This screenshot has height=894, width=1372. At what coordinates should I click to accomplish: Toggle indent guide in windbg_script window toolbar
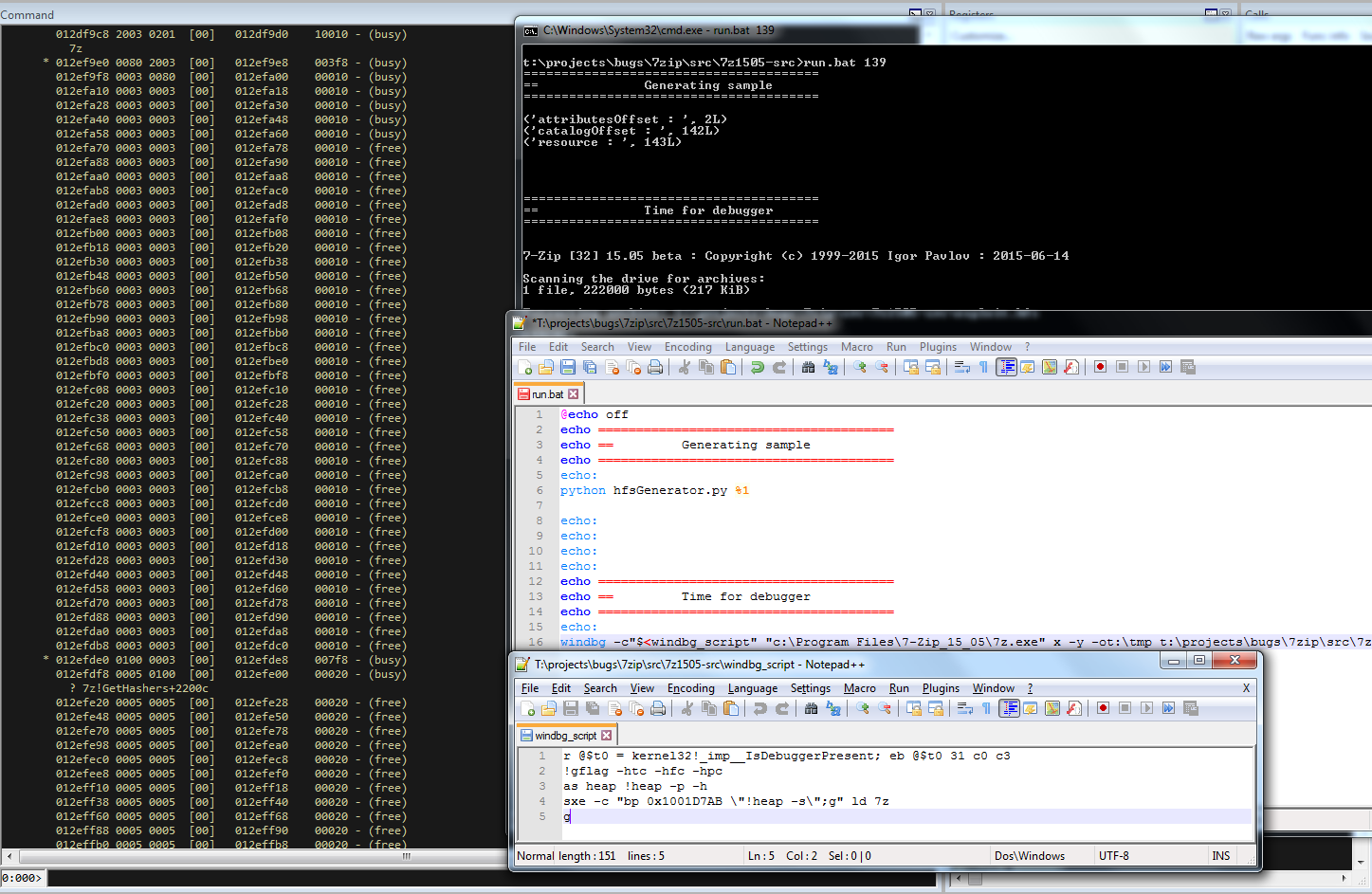click(x=1009, y=708)
